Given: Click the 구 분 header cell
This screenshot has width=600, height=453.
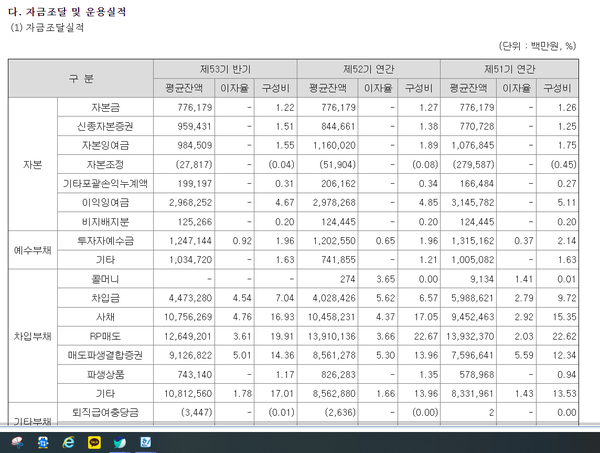Looking at the screenshot, I should (81, 77).
